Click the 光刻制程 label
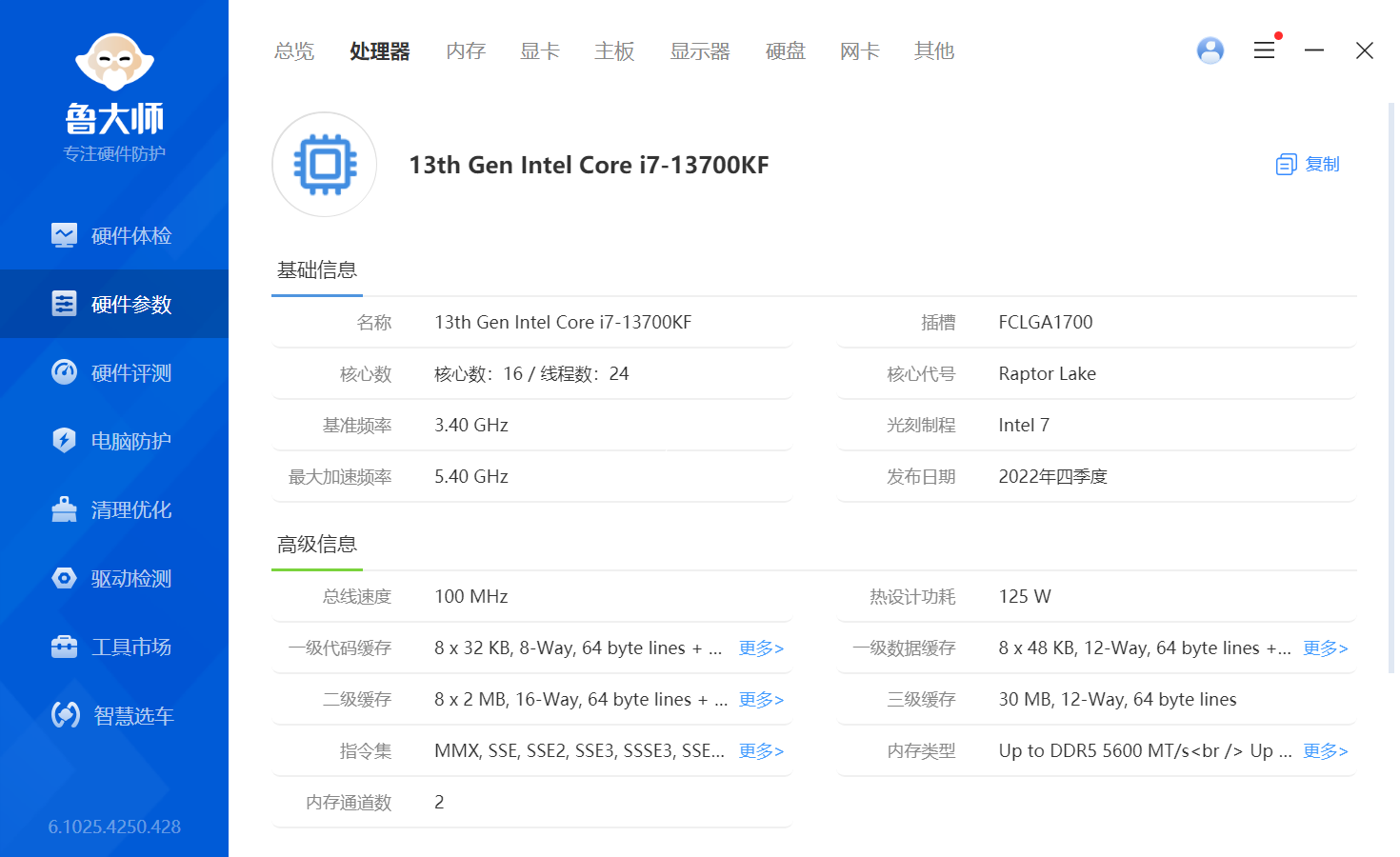This screenshot has height=857, width=1400. point(921,426)
